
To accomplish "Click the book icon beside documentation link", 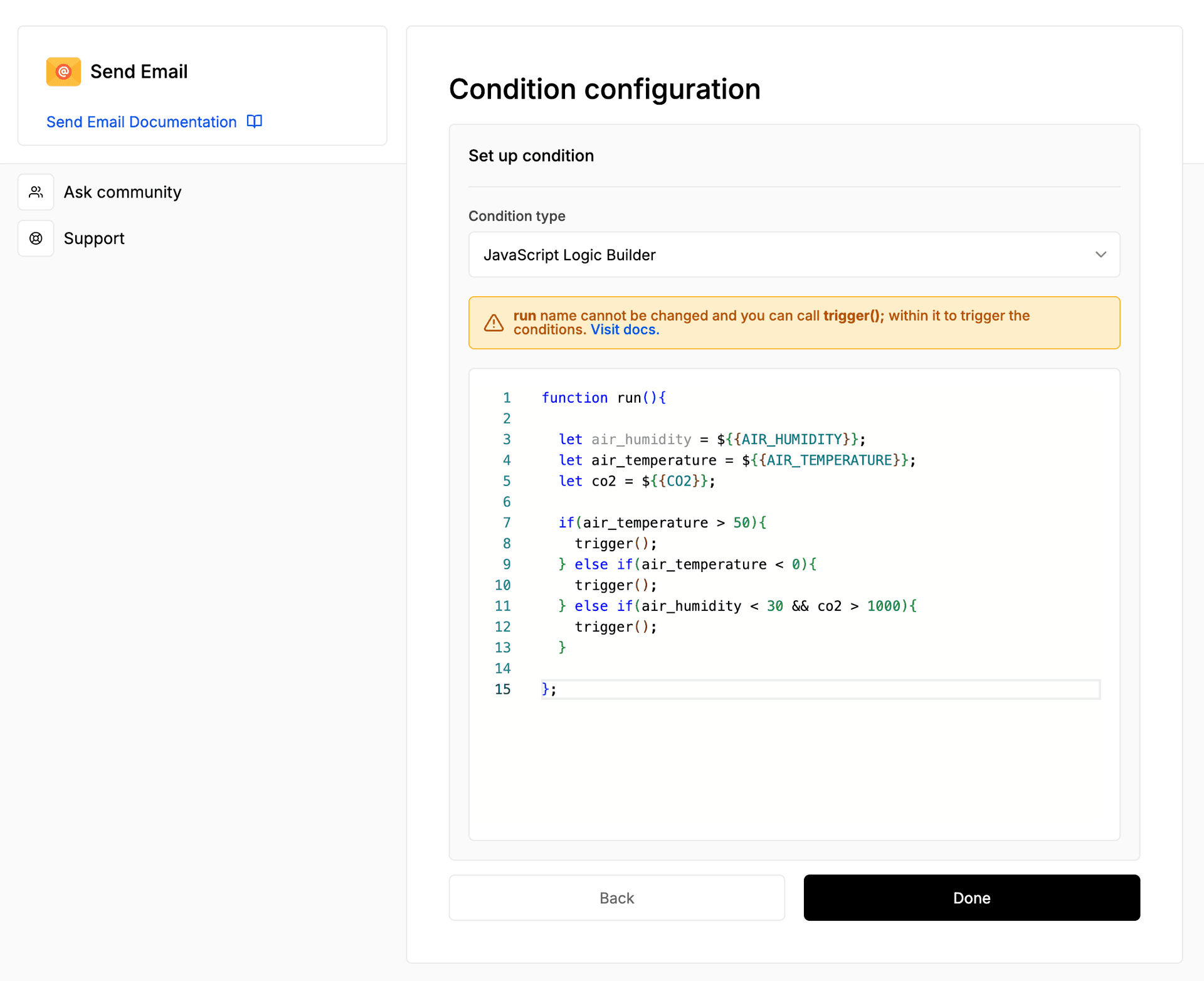I will coord(255,121).
